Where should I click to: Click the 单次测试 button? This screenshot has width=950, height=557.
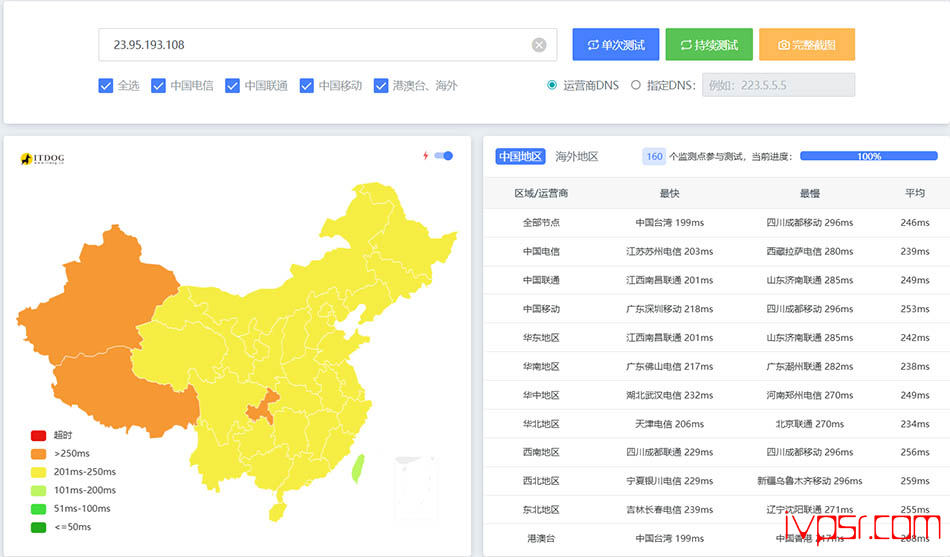(616, 45)
